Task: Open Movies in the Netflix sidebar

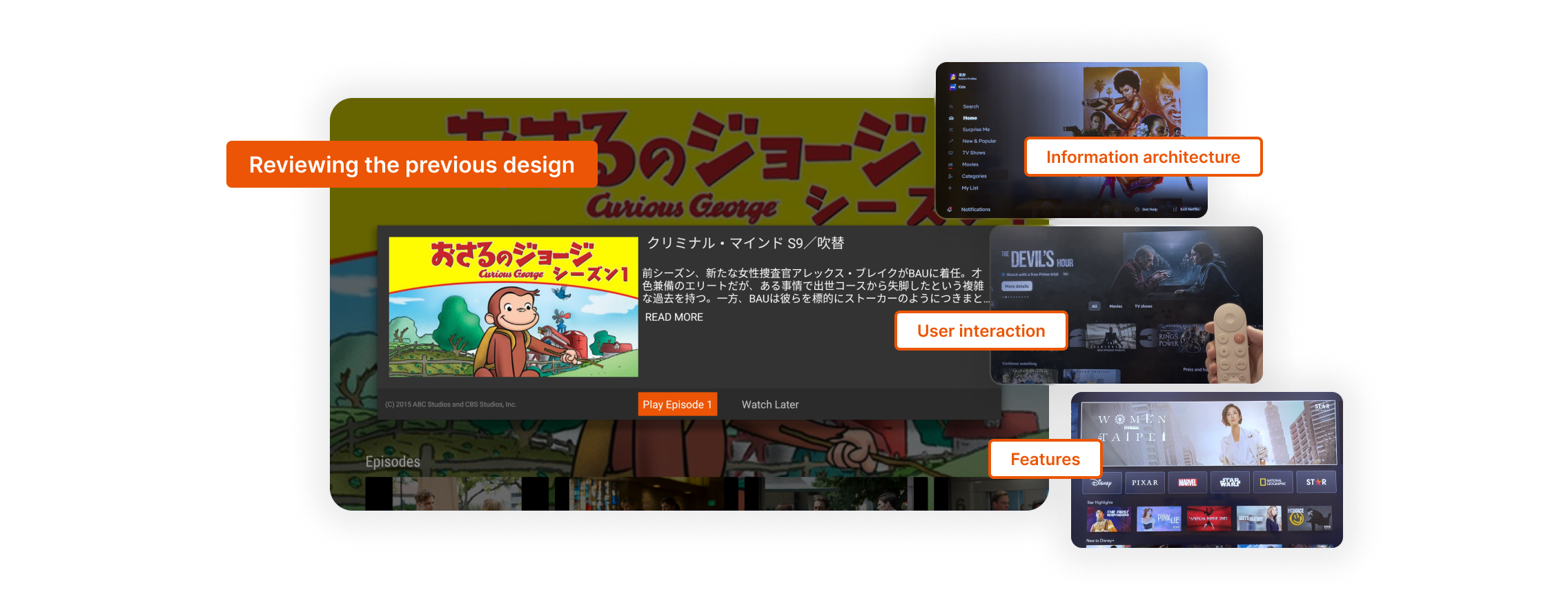Action: (970, 164)
